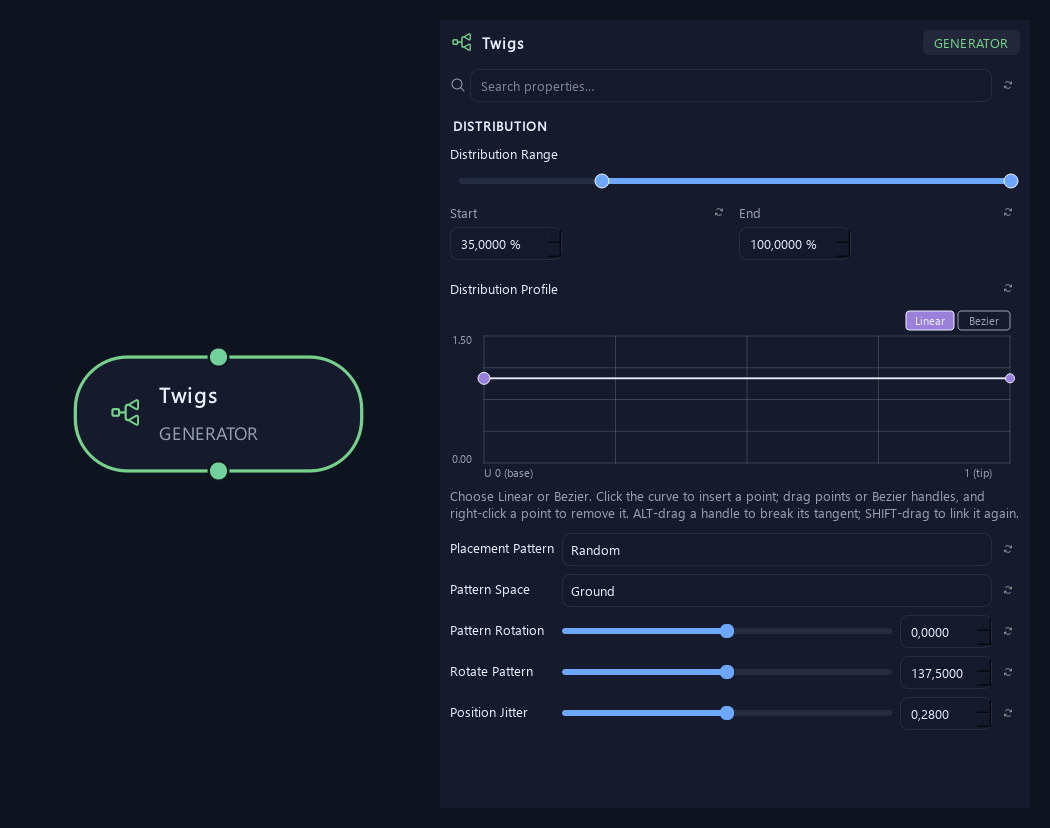Click the Pattern Rotation stepper arrows
The width and height of the screenshot is (1050, 828).
tap(984, 632)
